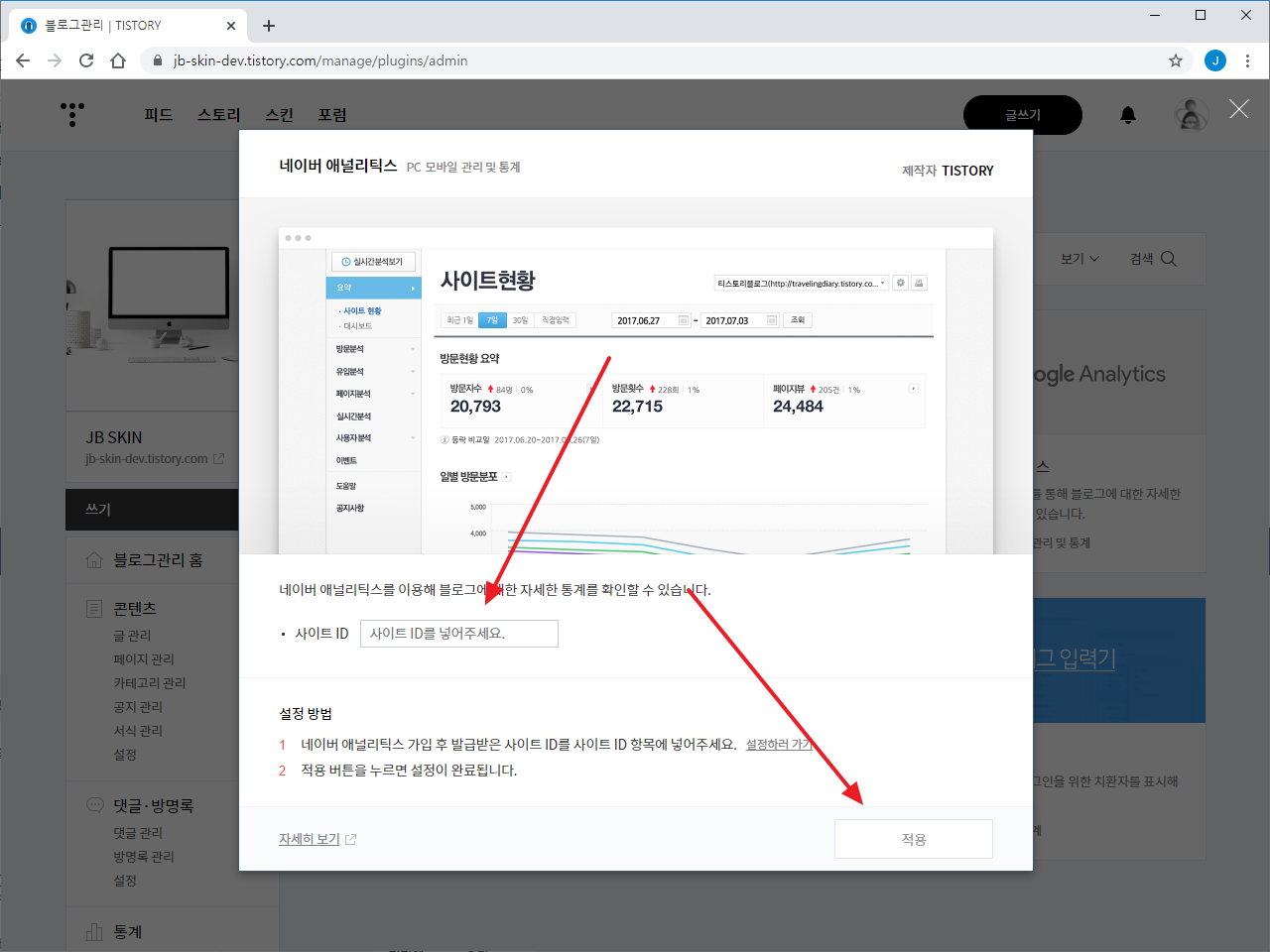Click the JB SKIN blog name
Screen dimensions: 1270x952
click(114, 437)
